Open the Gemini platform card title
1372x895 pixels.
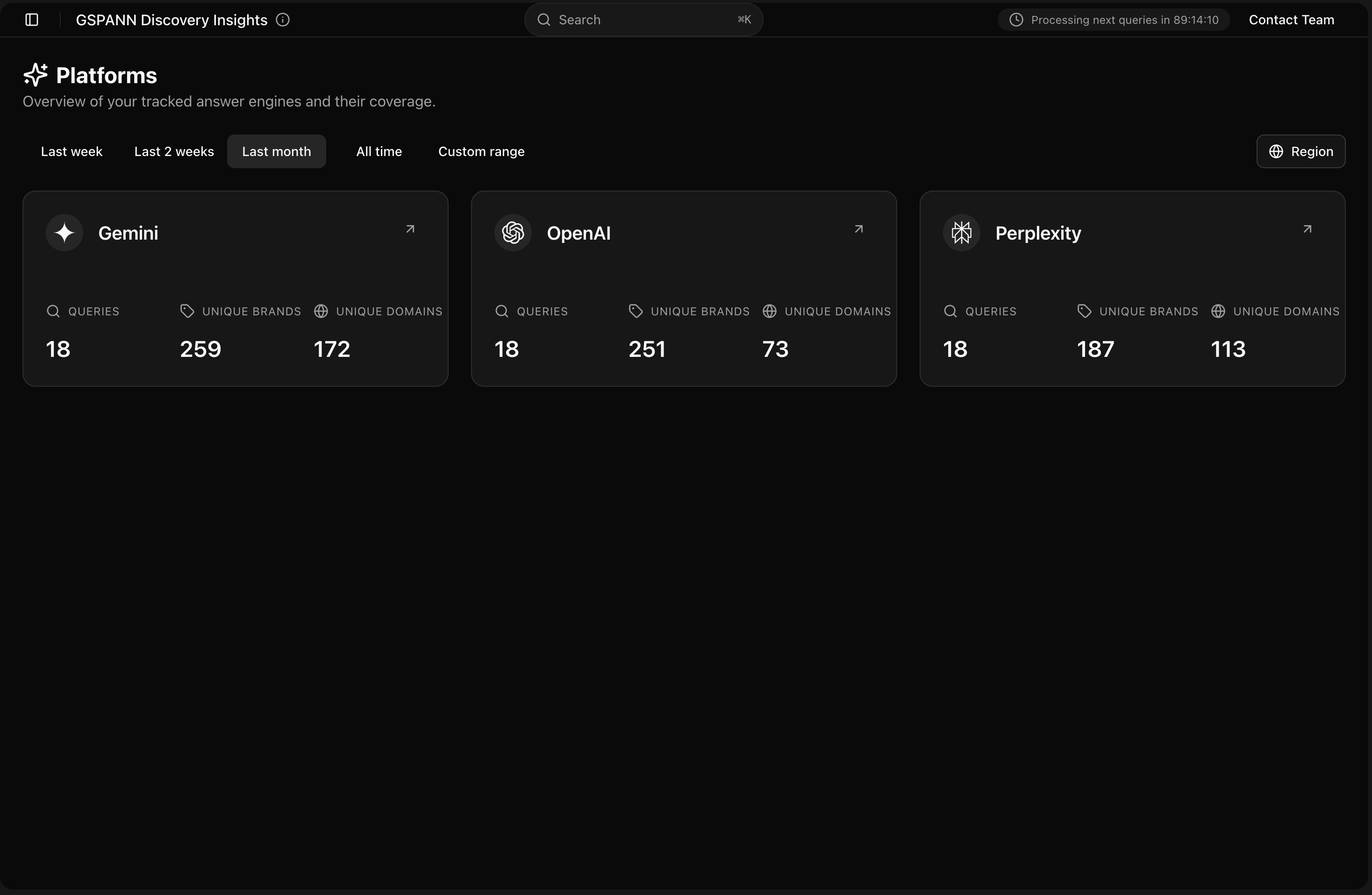tap(128, 233)
